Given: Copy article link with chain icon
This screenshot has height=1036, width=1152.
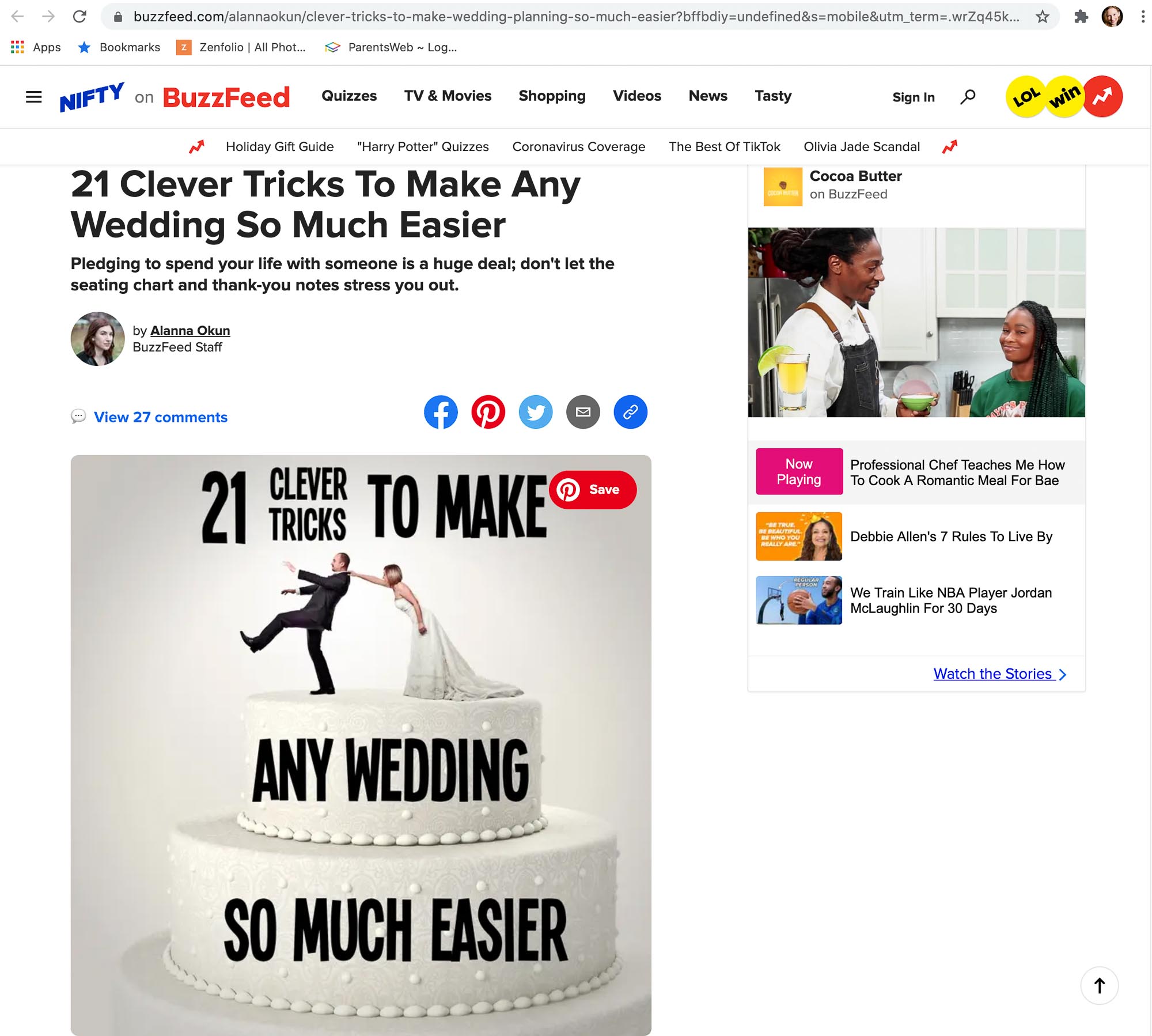Looking at the screenshot, I should (630, 412).
